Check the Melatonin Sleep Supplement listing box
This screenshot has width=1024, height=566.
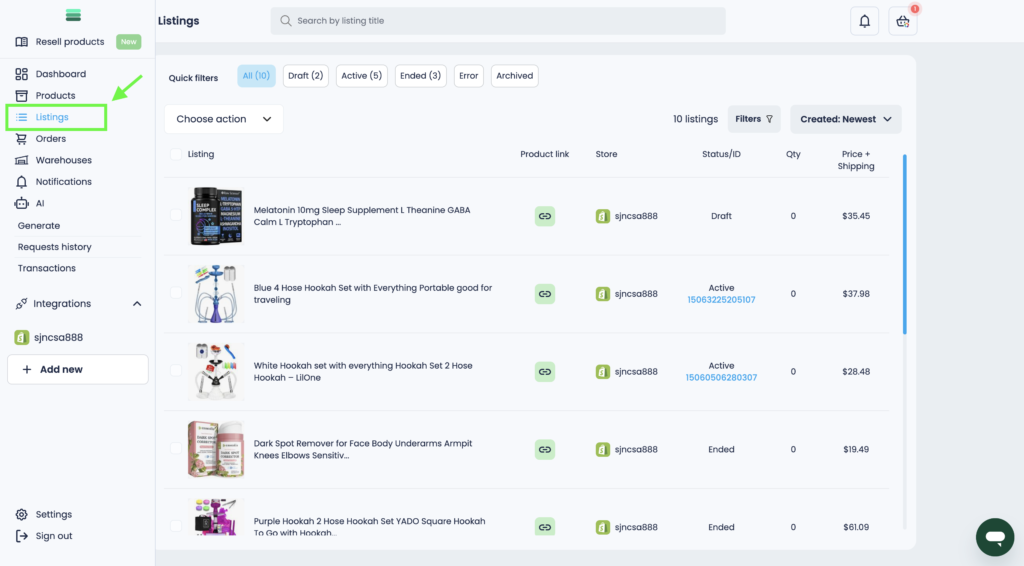pyautogui.click(x=176, y=216)
